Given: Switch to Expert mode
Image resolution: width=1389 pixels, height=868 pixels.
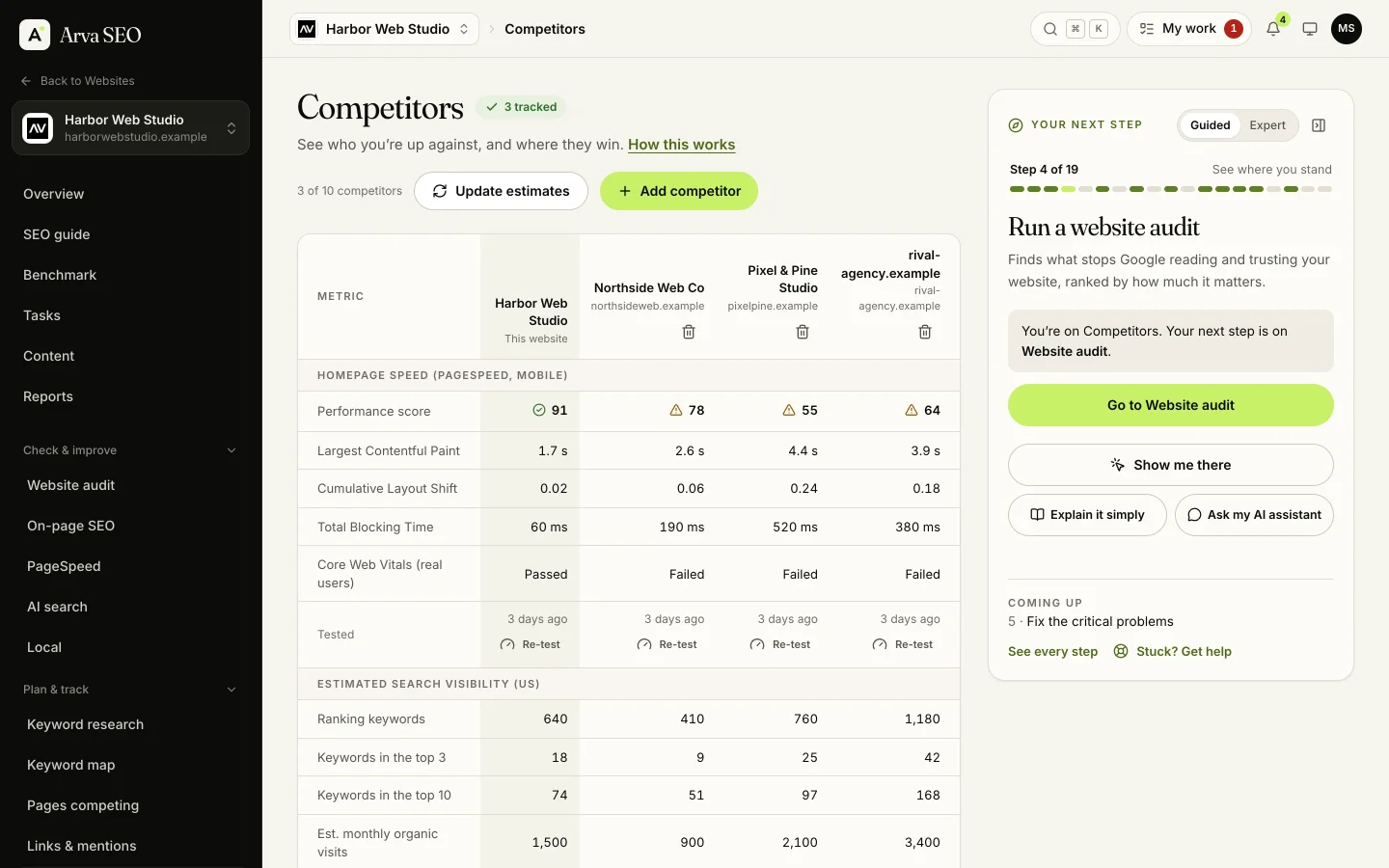Looking at the screenshot, I should point(1267,125).
